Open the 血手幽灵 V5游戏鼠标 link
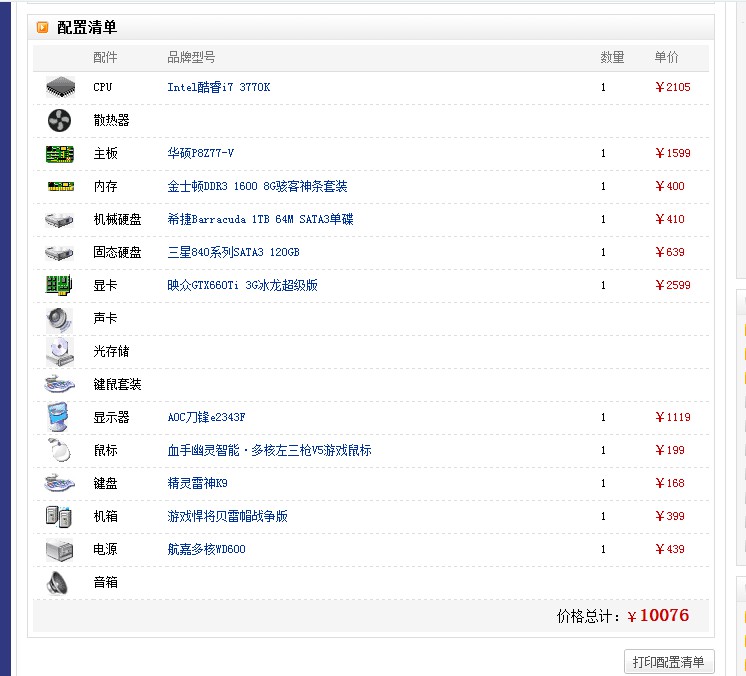746x676 pixels. pyautogui.click(x=269, y=450)
